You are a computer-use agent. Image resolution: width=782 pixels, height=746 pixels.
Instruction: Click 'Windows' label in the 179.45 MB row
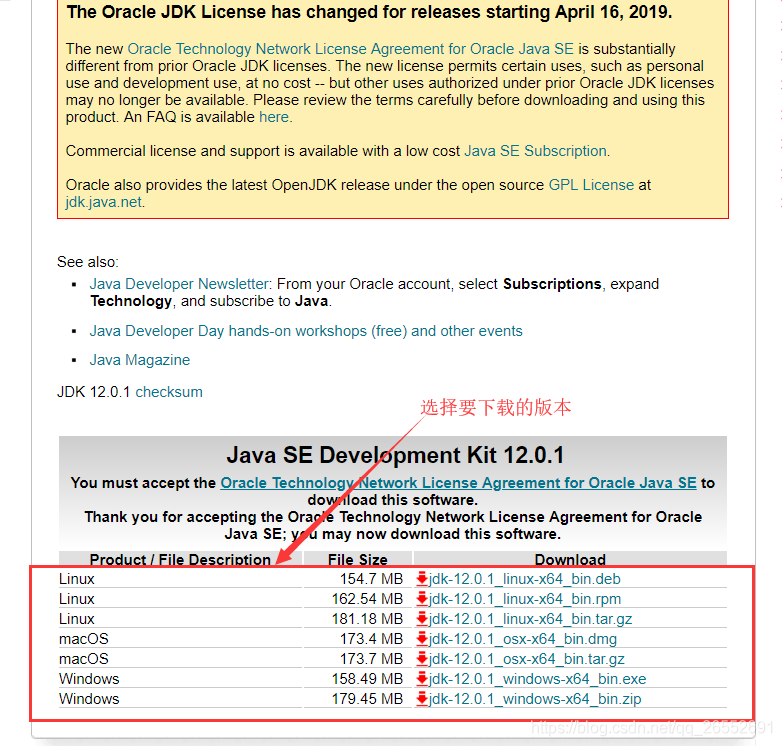pyautogui.click(x=89, y=699)
